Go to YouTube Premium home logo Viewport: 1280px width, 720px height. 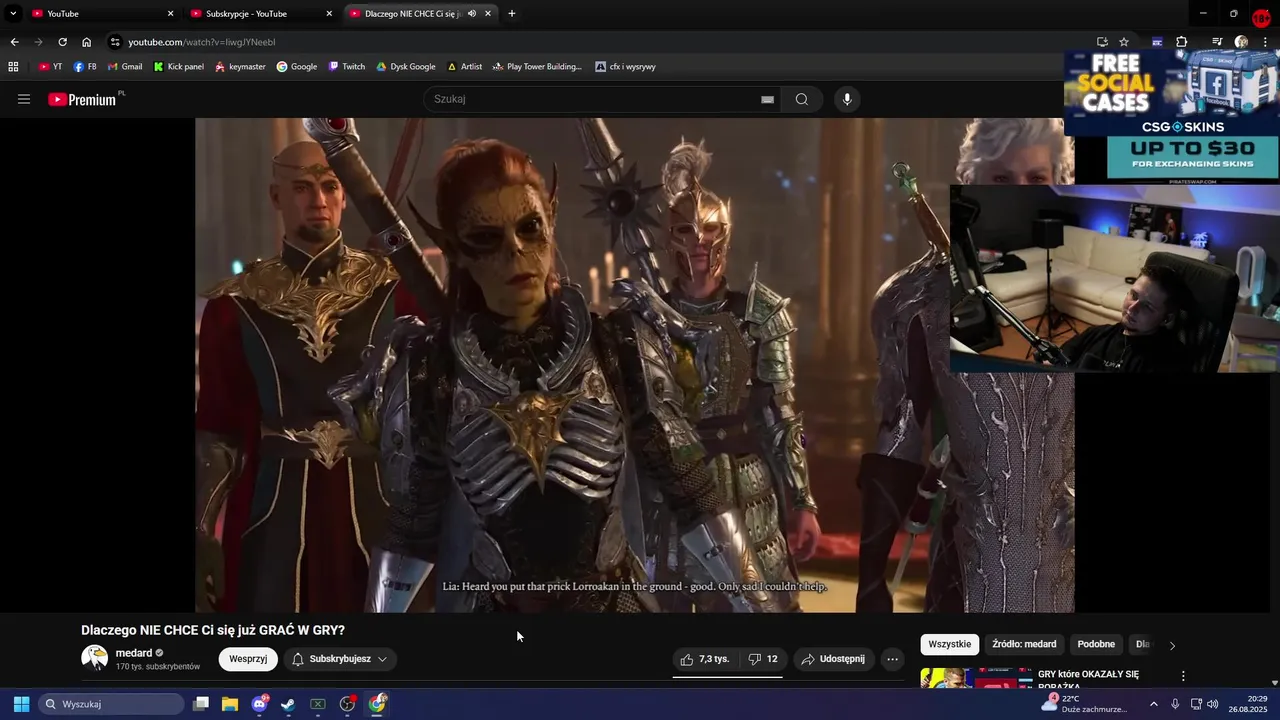(83, 99)
